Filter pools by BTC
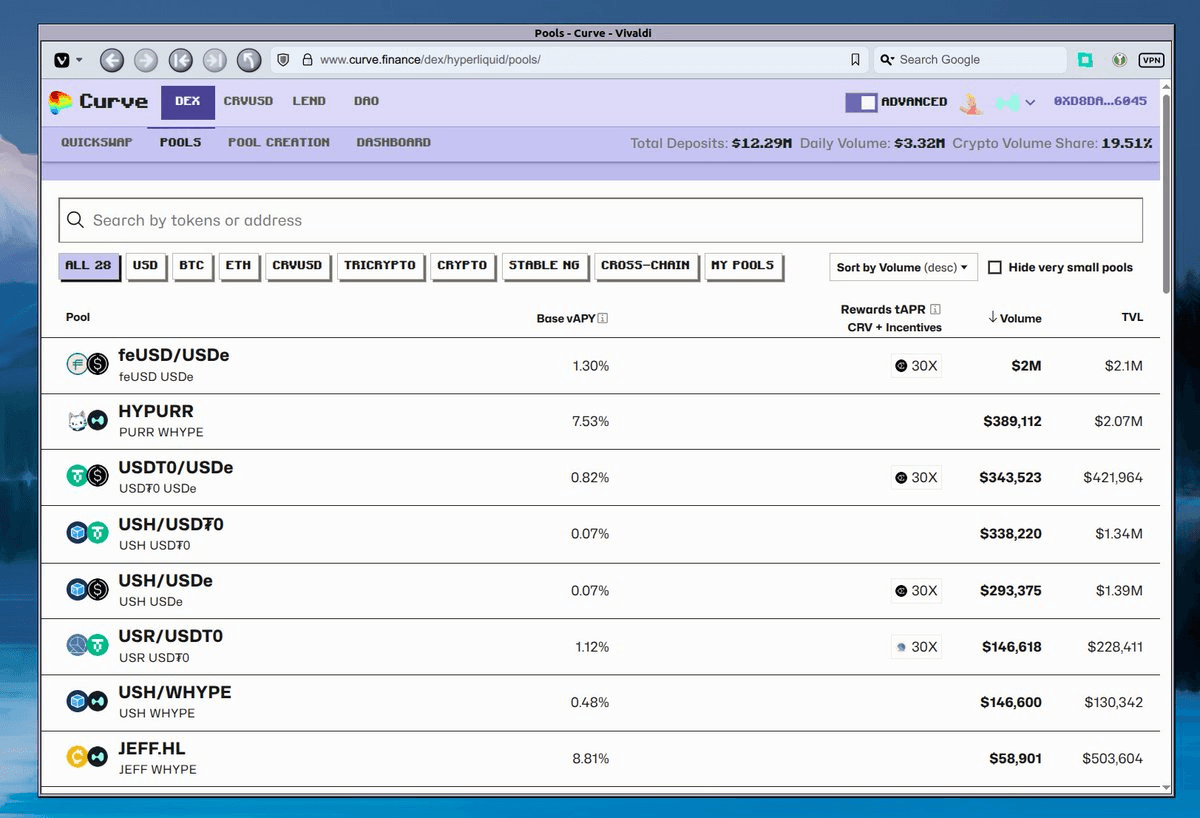This screenshot has width=1200, height=818. (192, 266)
